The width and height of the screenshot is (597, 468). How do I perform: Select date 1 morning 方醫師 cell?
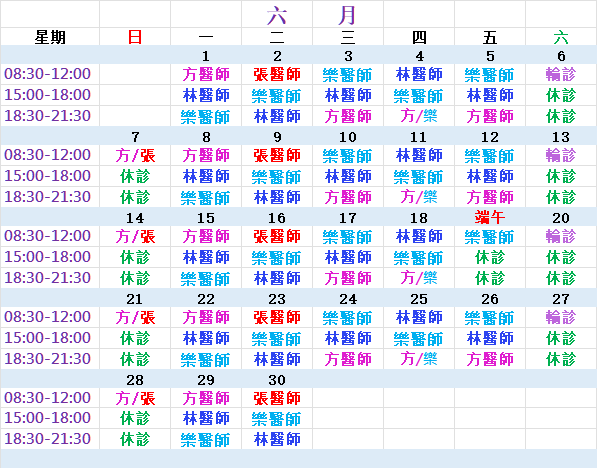click(x=206, y=74)
